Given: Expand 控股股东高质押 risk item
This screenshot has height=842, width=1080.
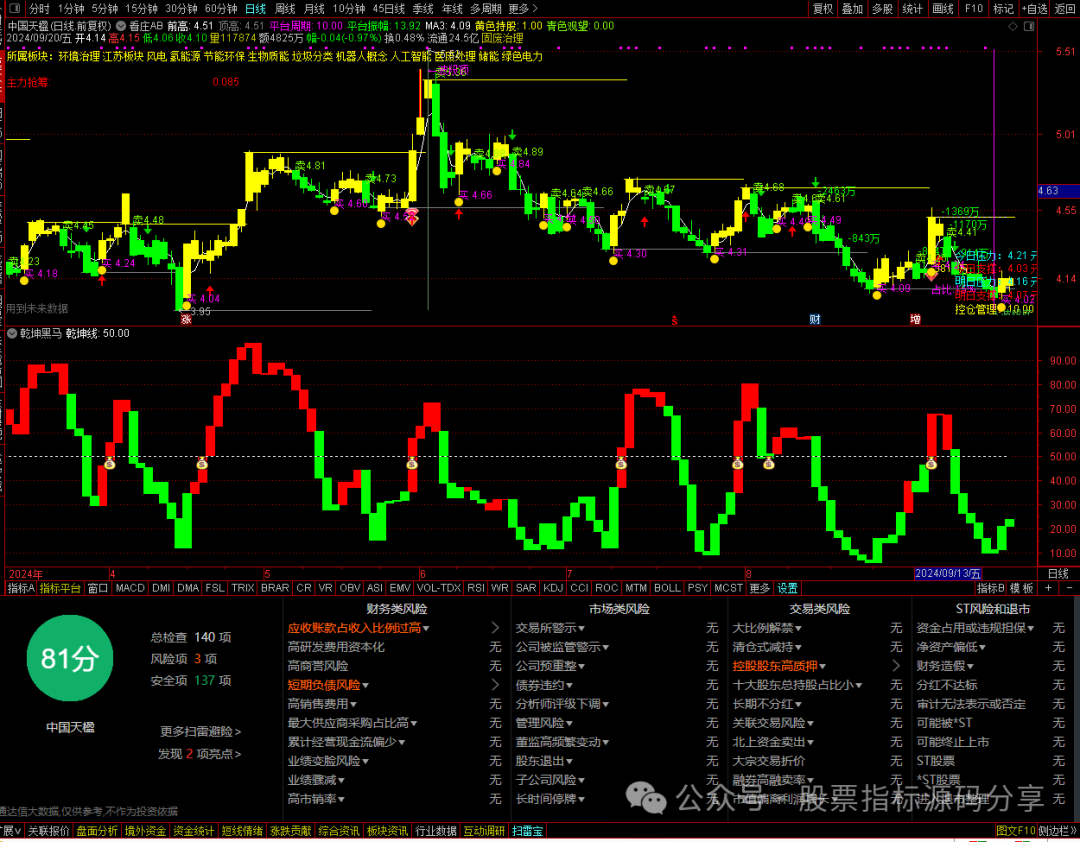Looking at the screenshot, I should coord(779,666).
